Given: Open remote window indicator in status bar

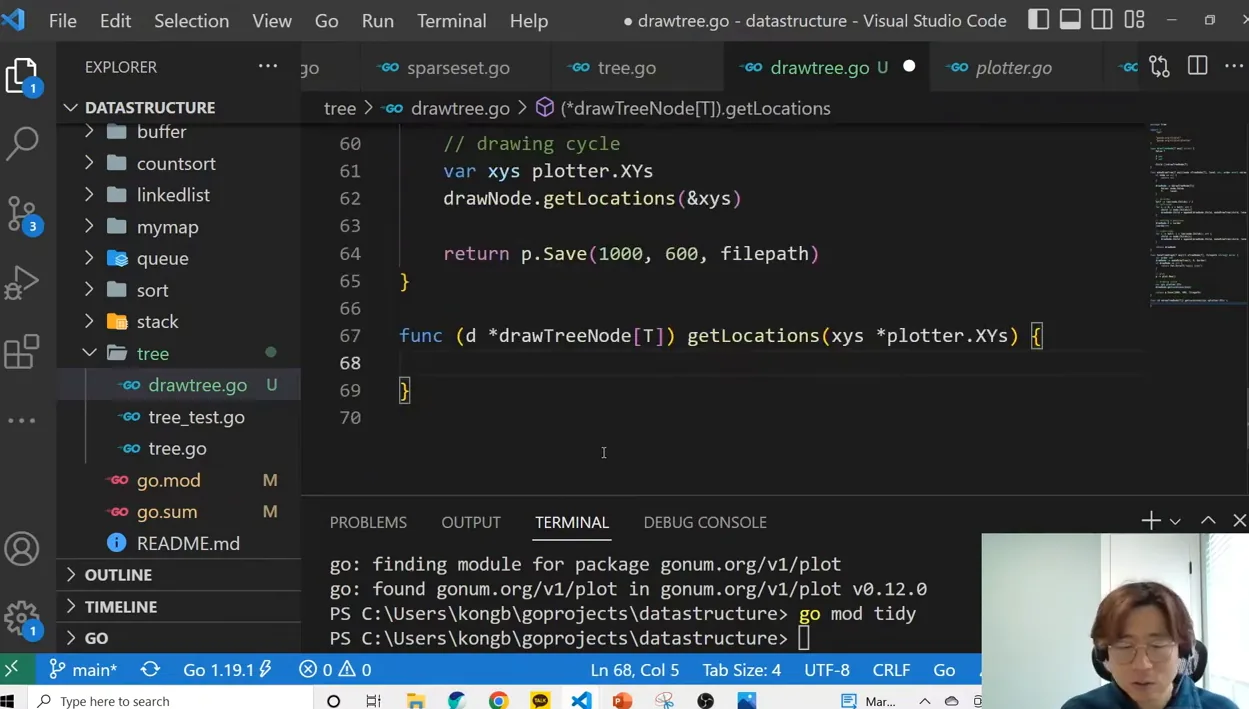Looking at the screenshot, I should 12,670.
